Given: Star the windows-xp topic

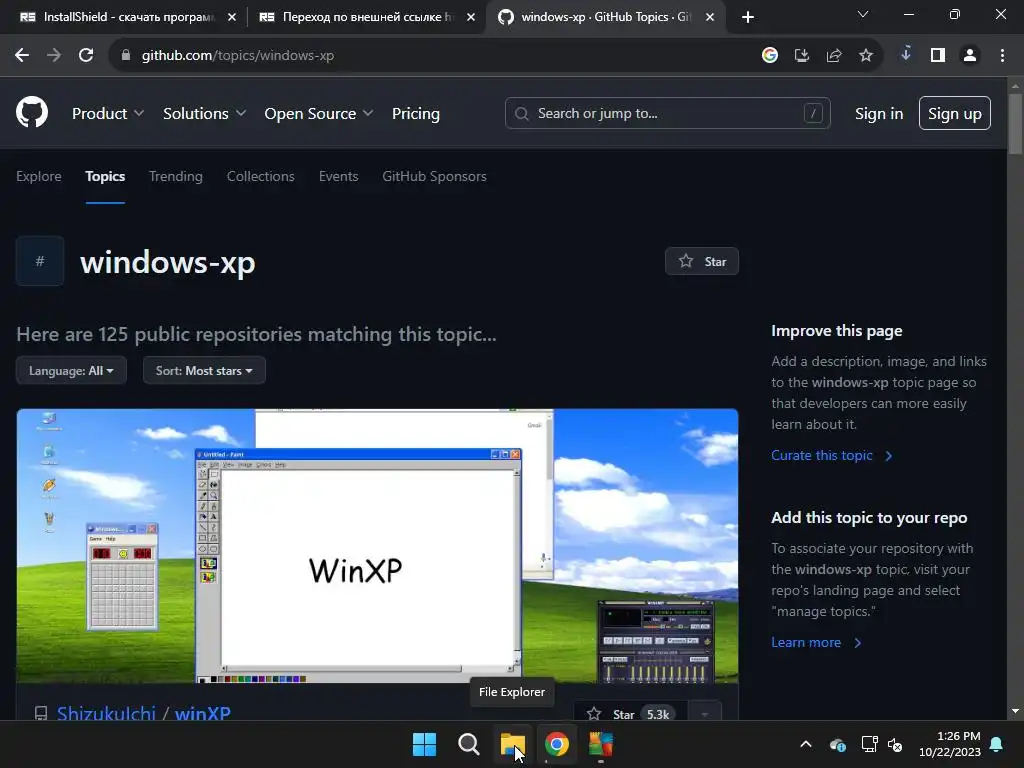Looking at the screenshot, I should pos(702,261).
